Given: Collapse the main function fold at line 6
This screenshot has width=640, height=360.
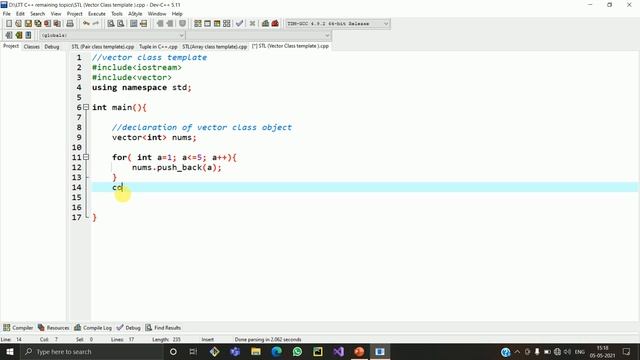Looking at the screenshot, I should click(86, 107).
